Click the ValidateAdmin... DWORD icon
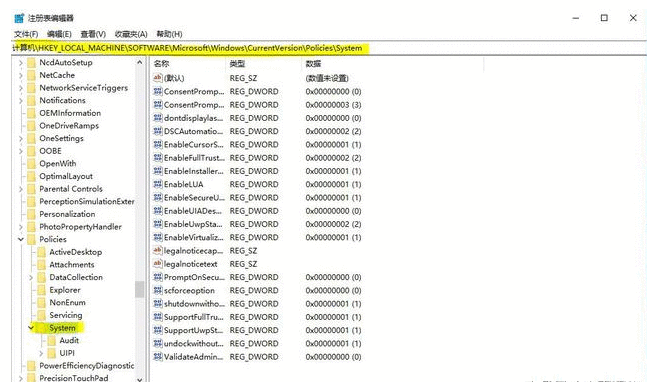 click(x=157, y=356)
